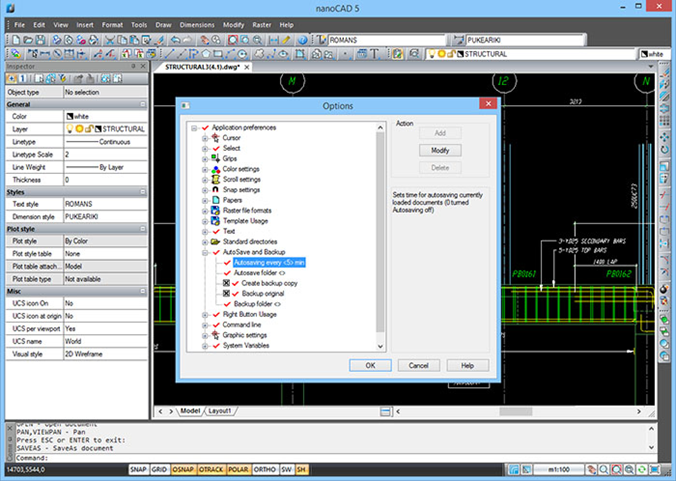This screenshot has height=481, width=676.
Task: Click the Modify button
Action: point(439,150)
